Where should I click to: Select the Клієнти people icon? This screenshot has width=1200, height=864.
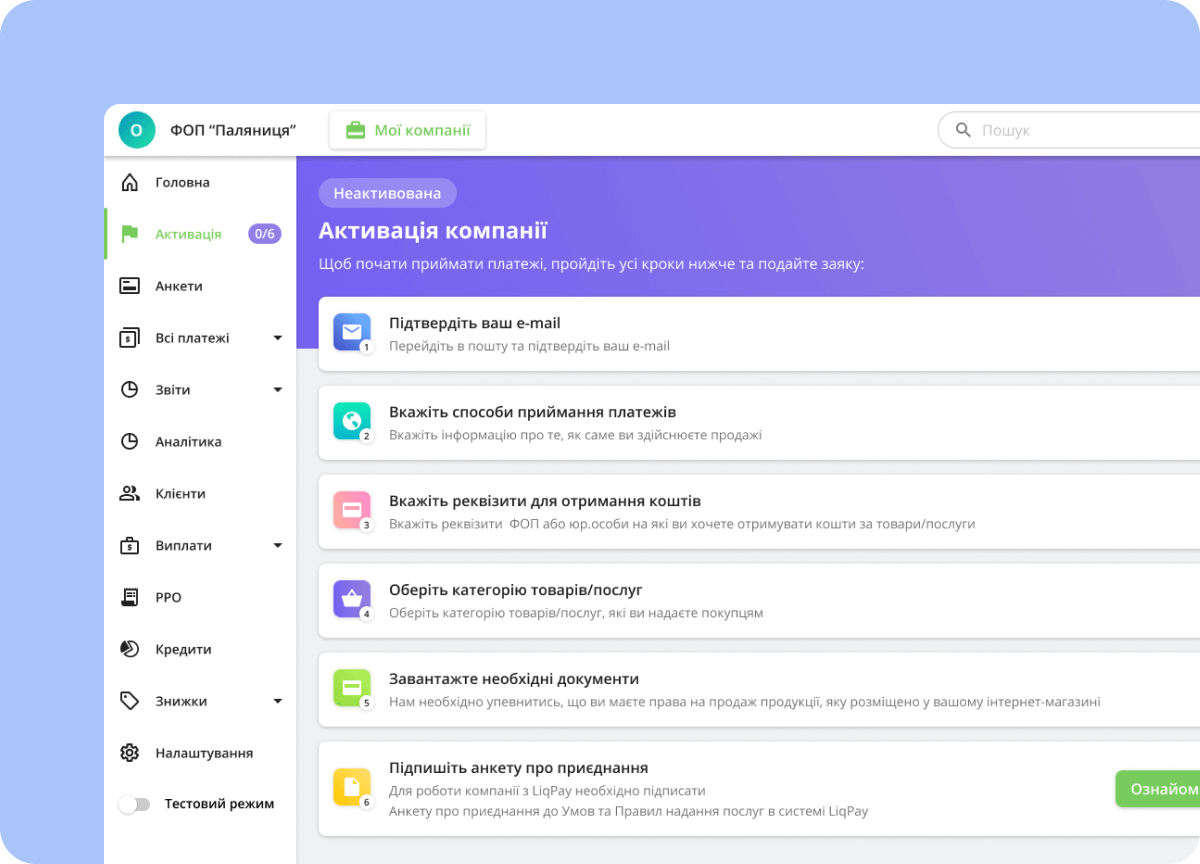click(x=129, y=494)
